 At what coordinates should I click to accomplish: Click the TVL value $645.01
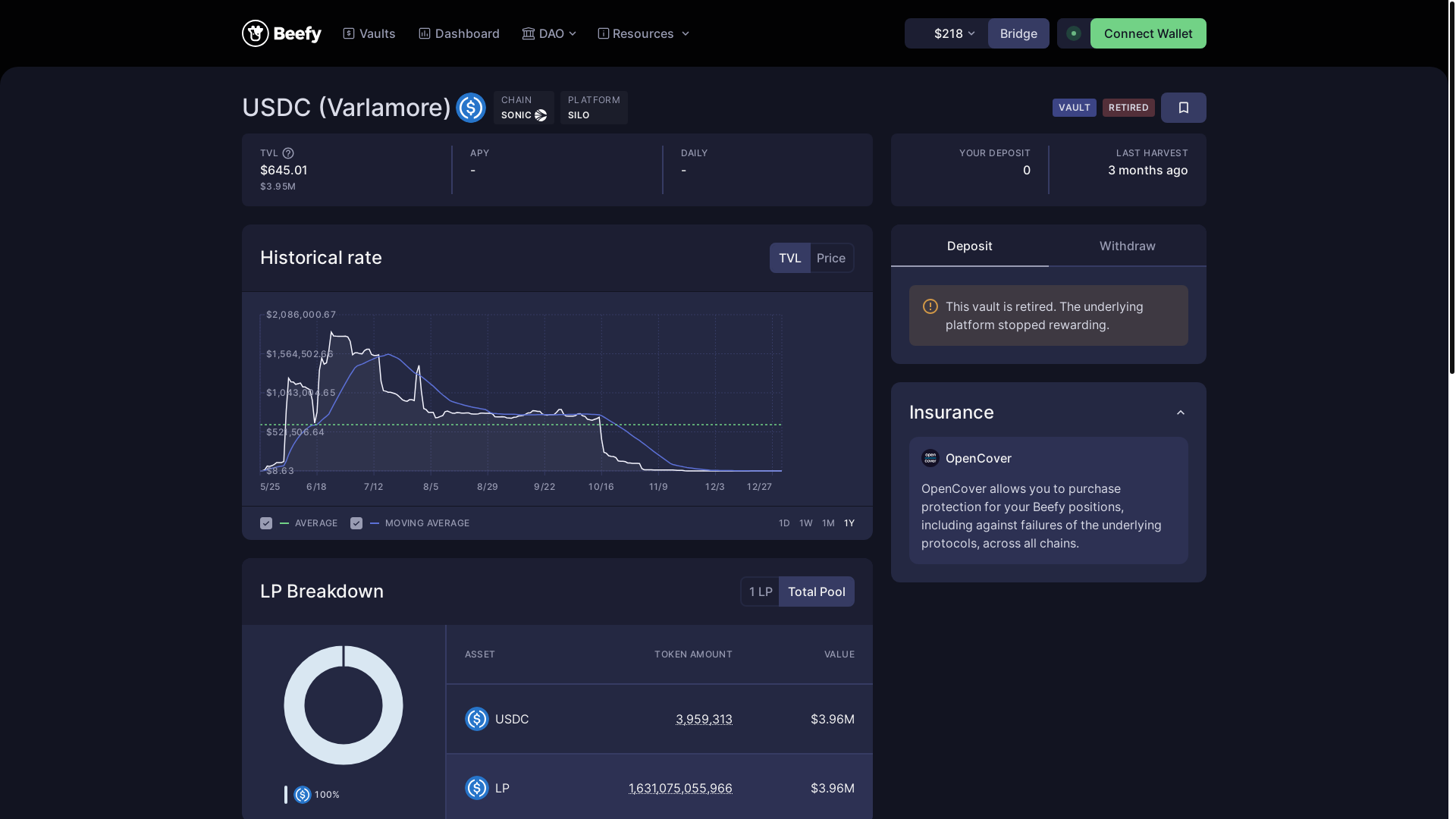[284, 170]
